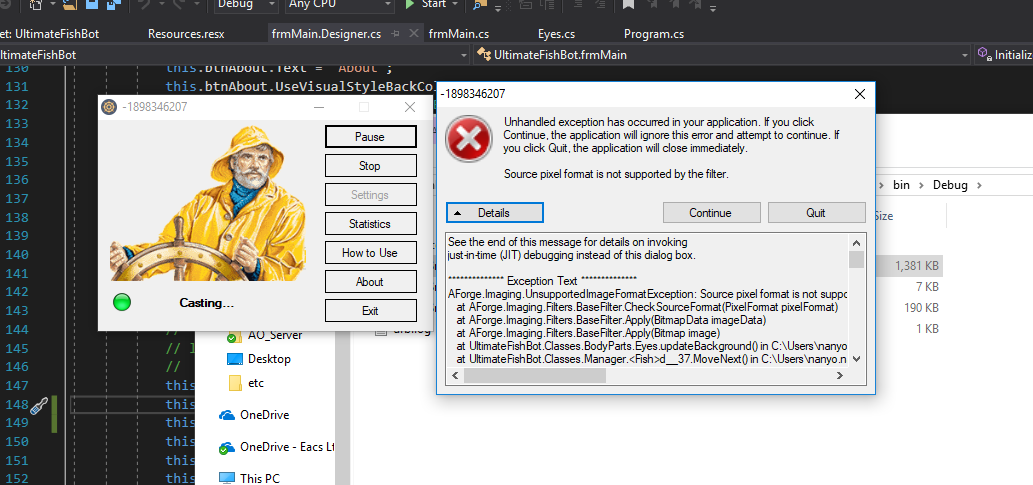Click the green status light beside Casting
This screenshot has height=485, width=1033.
click(x=122, y=302)
